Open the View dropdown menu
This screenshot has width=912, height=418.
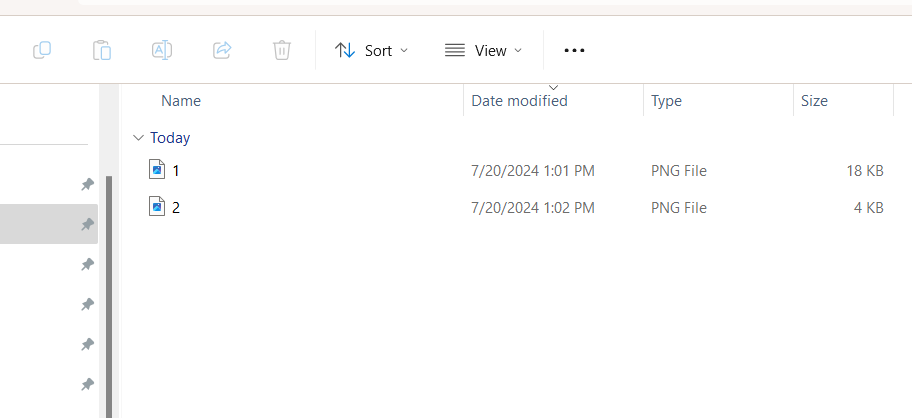tap(483, 51)
